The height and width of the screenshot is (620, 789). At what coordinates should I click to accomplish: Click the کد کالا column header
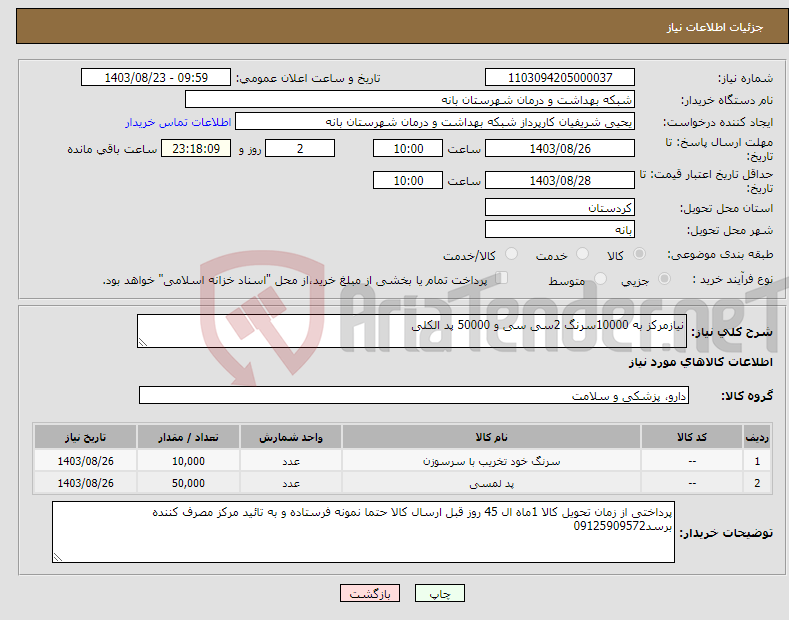692,437
